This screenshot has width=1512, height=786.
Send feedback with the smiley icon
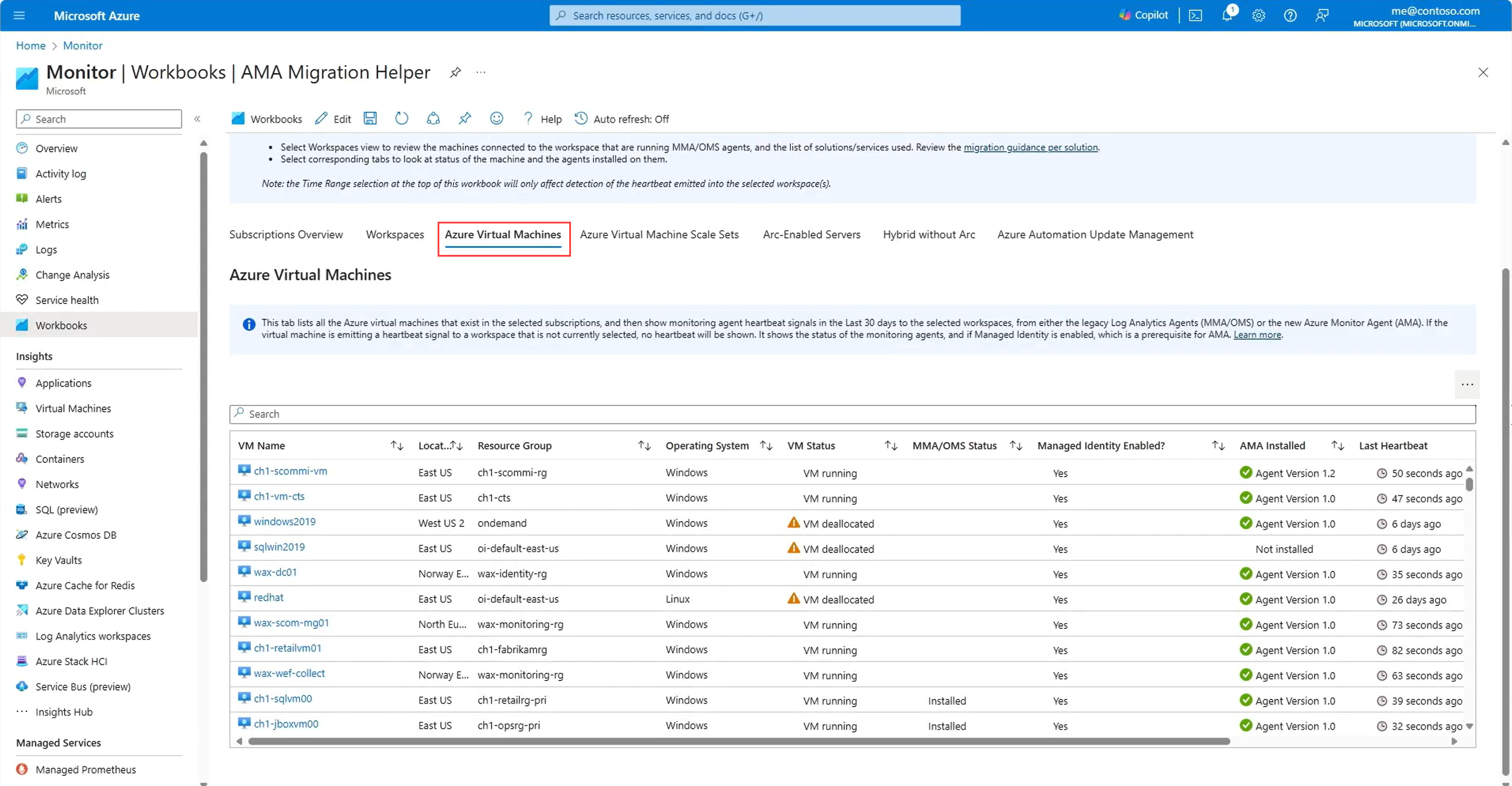click(496, 118)
